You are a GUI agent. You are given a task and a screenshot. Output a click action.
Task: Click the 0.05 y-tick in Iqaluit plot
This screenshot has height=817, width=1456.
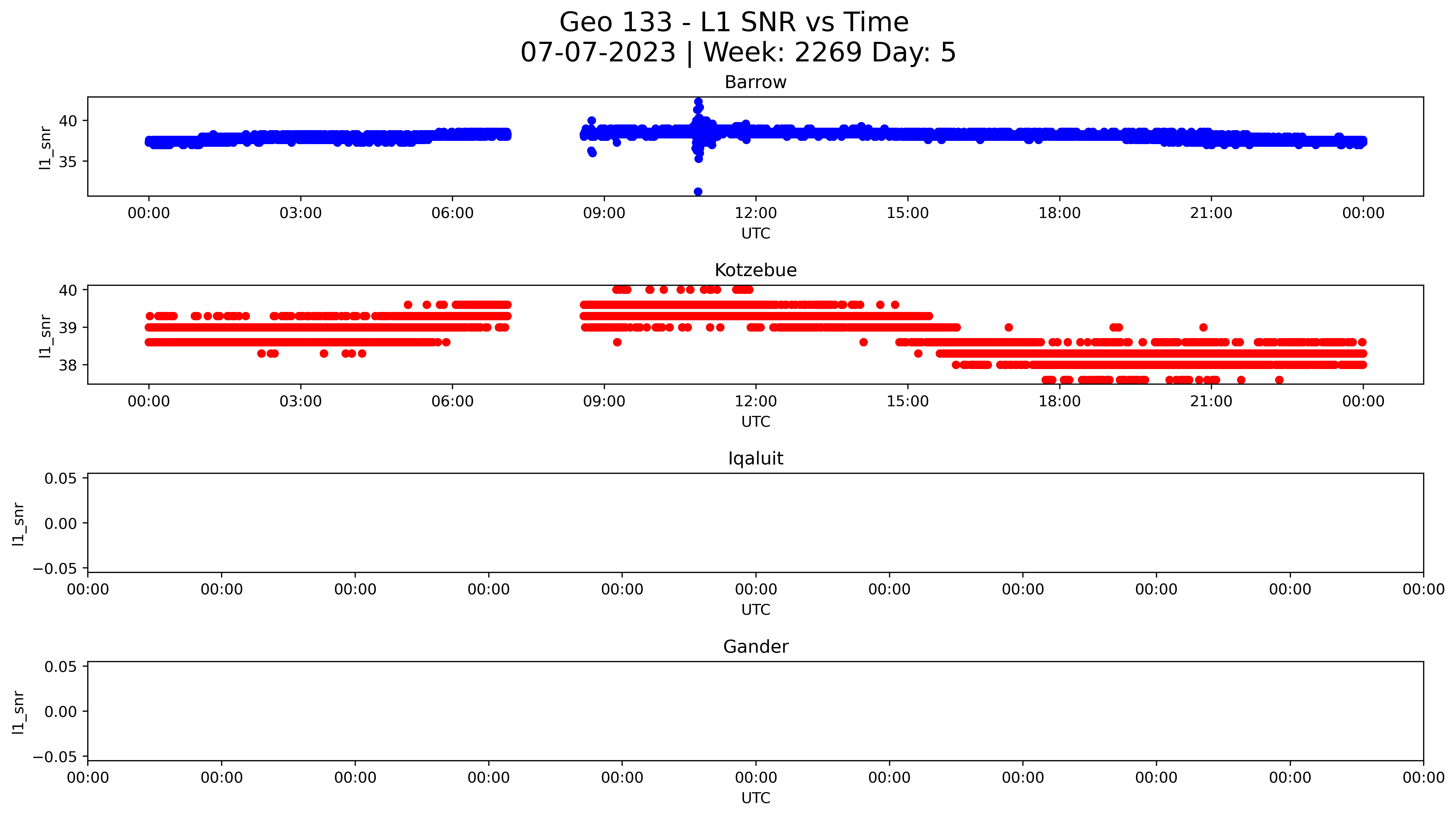(61, 479)
